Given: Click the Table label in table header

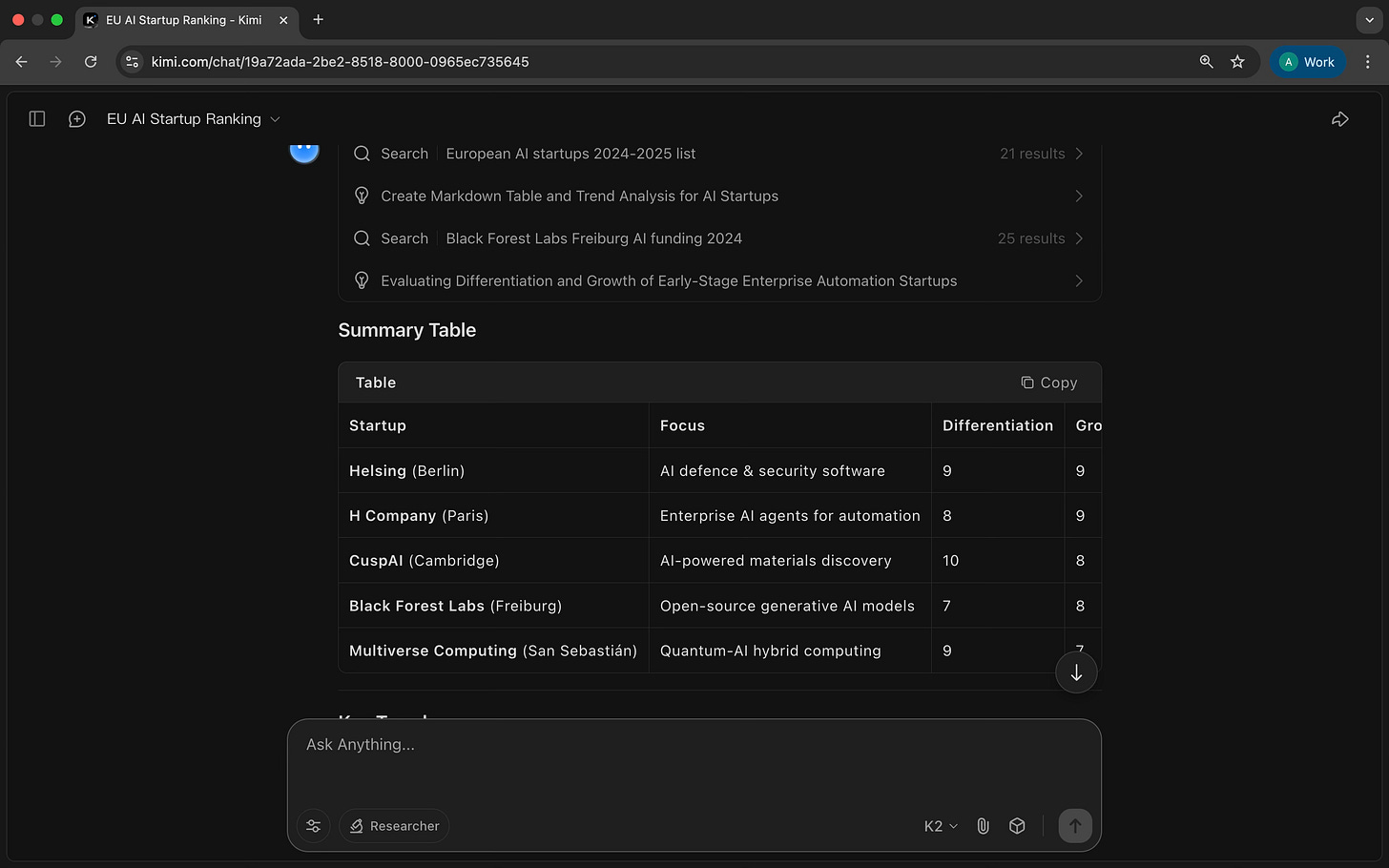Looking at the screenshot, I should 376,382.
